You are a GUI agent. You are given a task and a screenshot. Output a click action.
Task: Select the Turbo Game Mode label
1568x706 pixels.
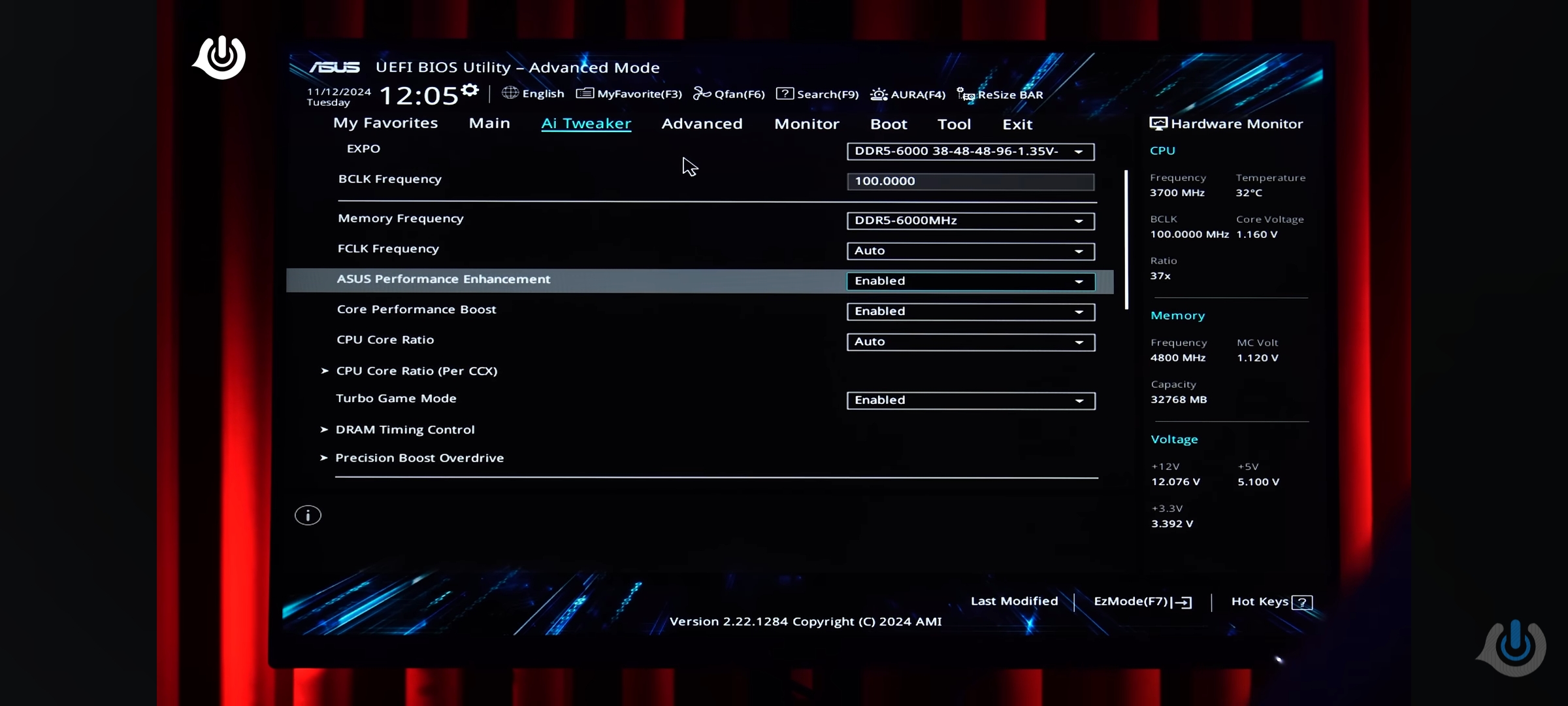396,398
